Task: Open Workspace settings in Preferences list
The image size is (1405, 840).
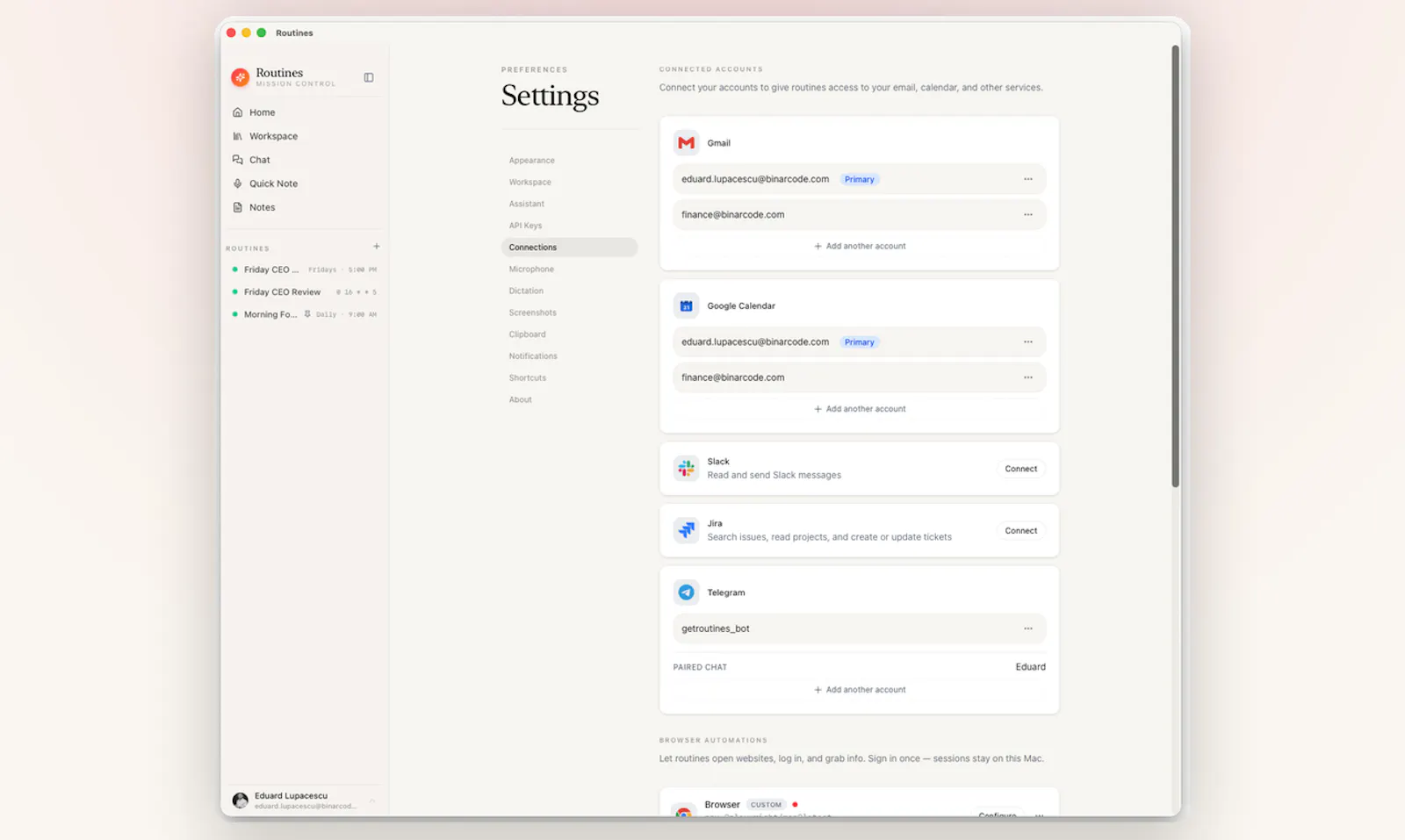Action: pyautogui.click(x=569, y=183)
